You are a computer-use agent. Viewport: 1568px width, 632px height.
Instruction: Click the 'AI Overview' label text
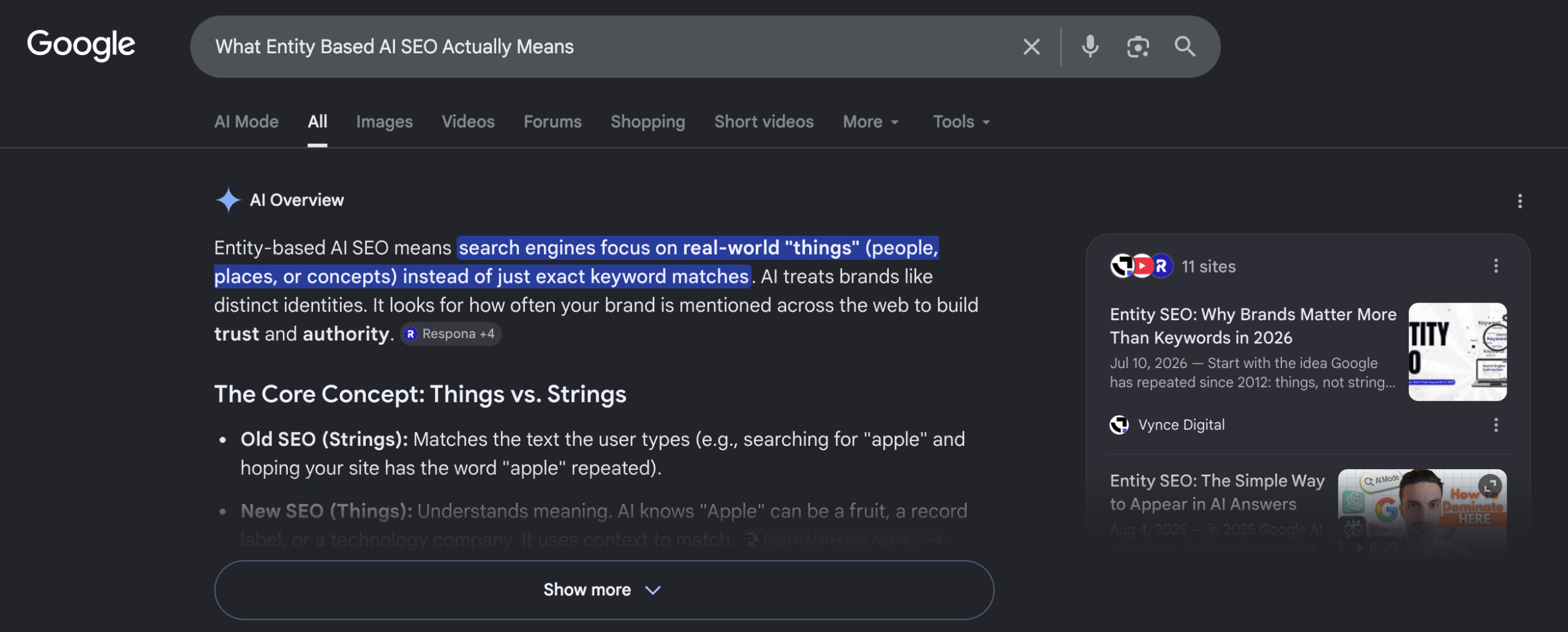[296, 200]
